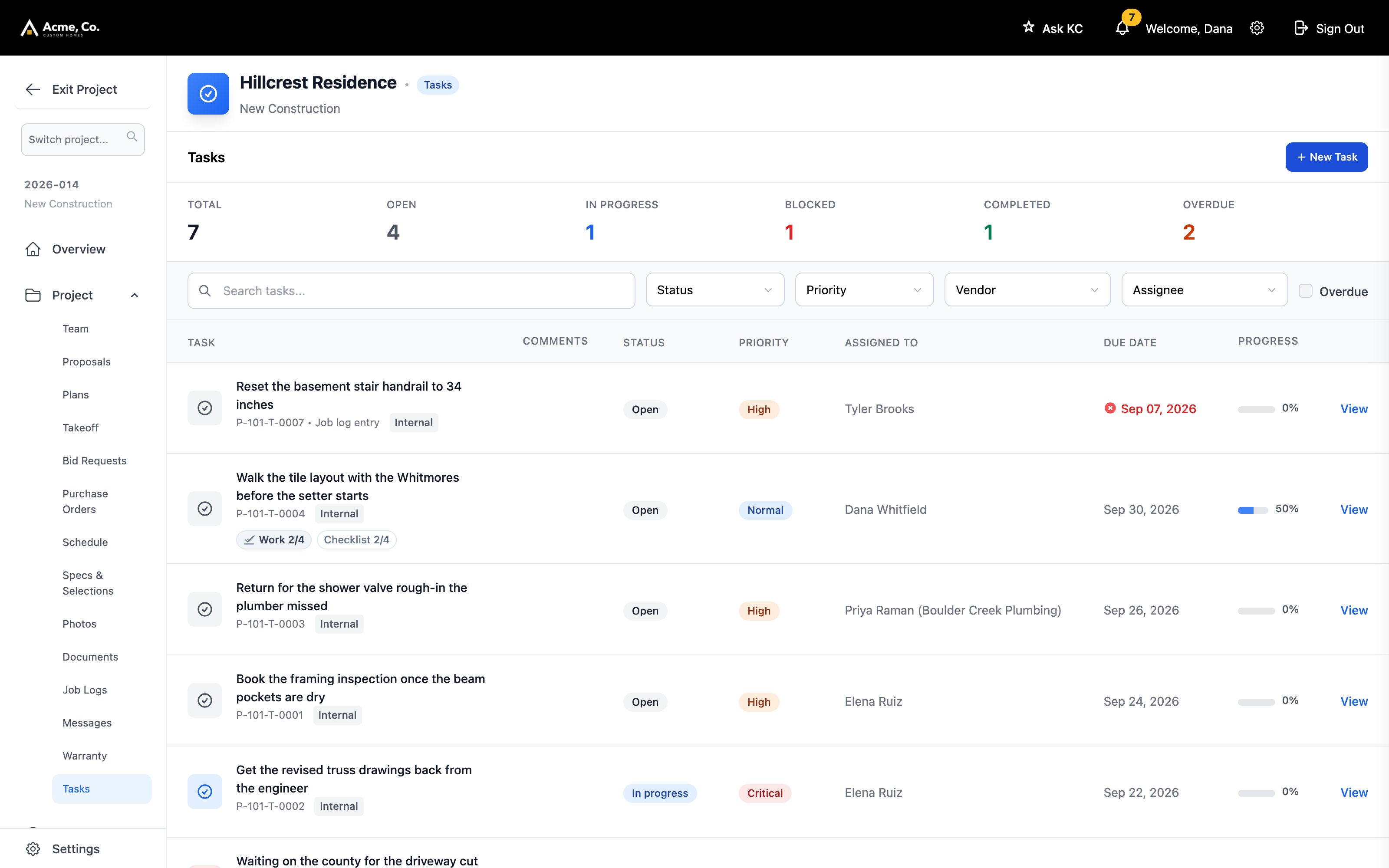Click the blue Hillcrest Residence task icon
Viewport: 1389px width, 868px height.
click(x=208, y=94)
